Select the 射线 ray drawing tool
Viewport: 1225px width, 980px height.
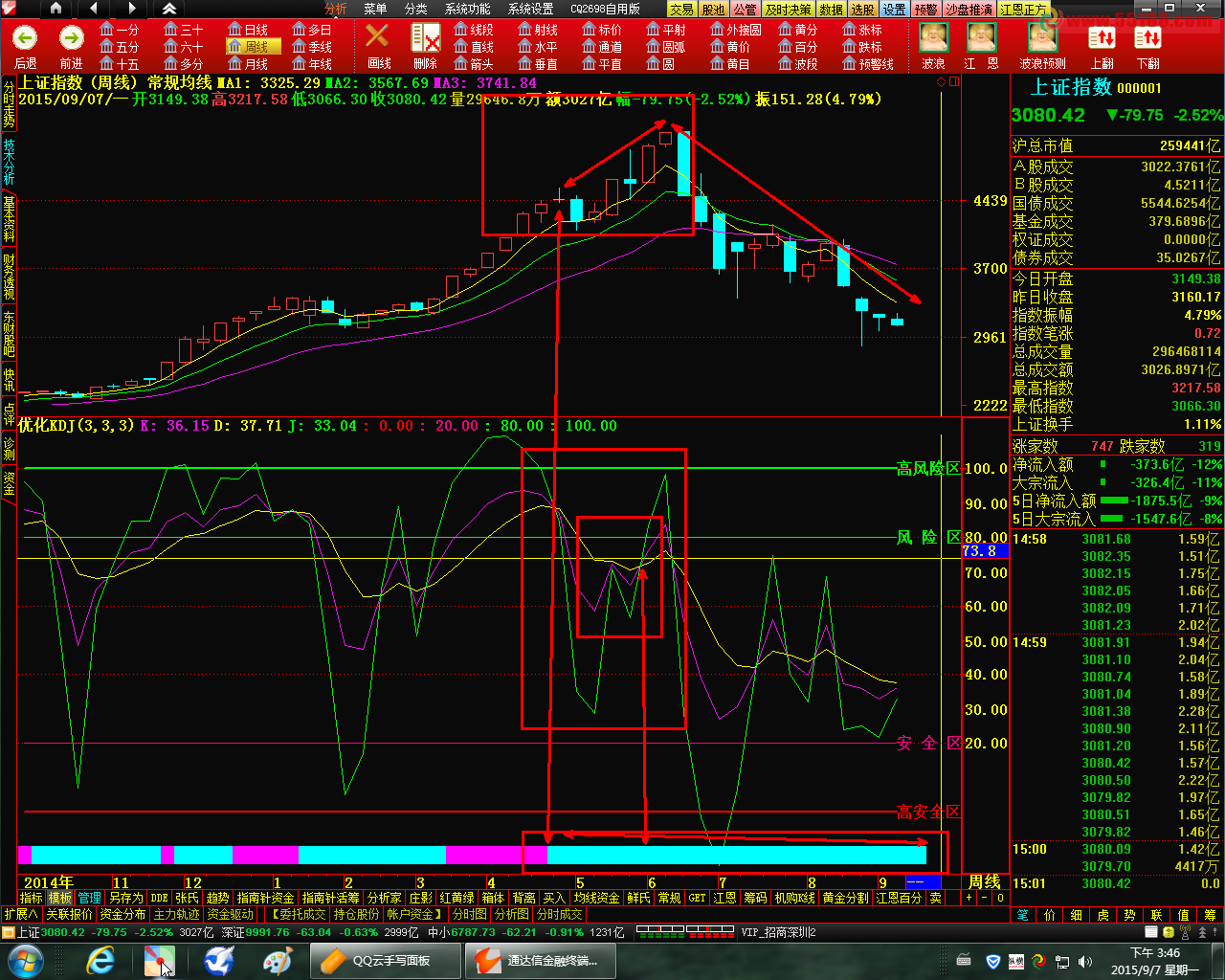[539, 30]
